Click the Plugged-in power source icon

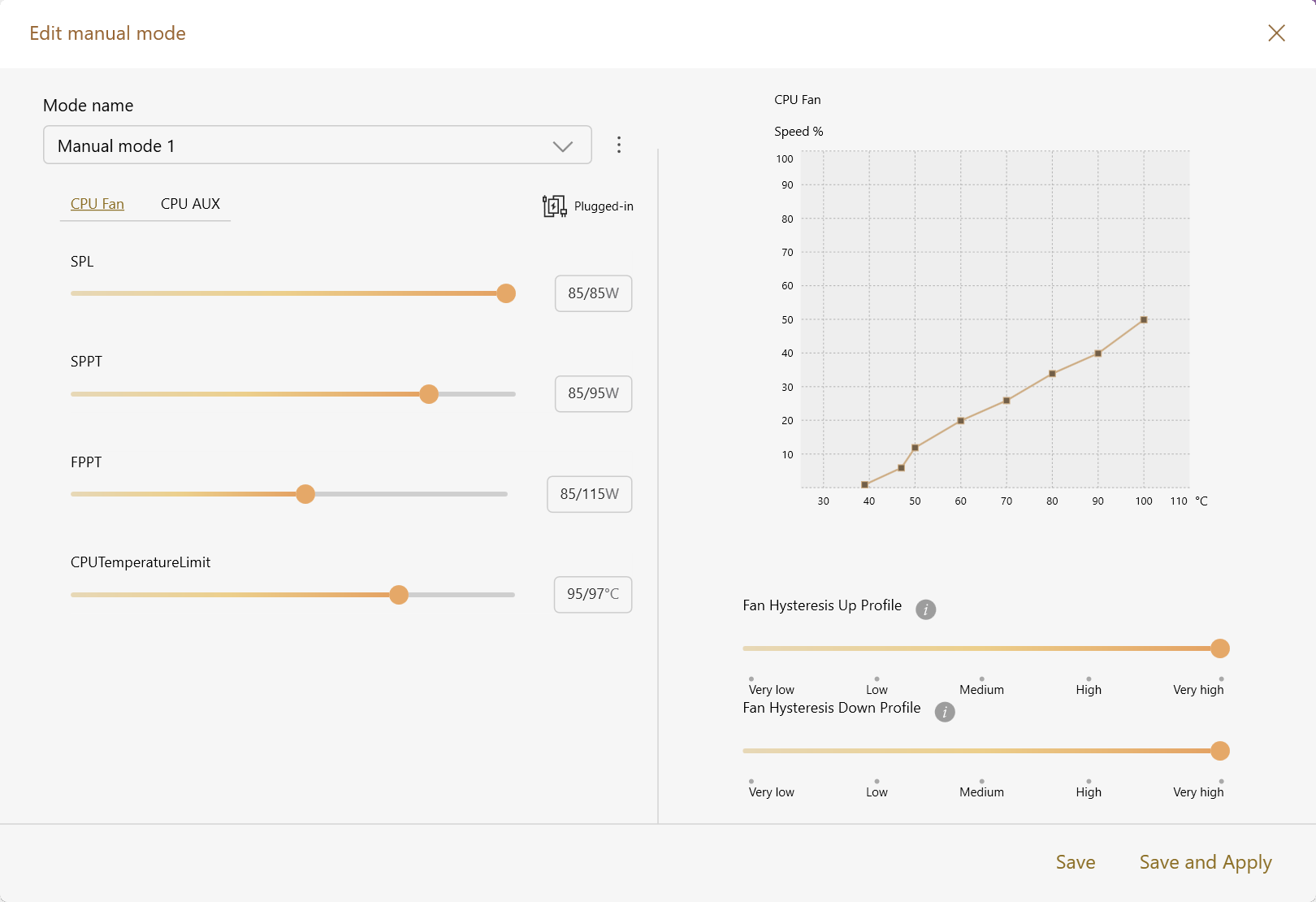click(x=554, y=206)
